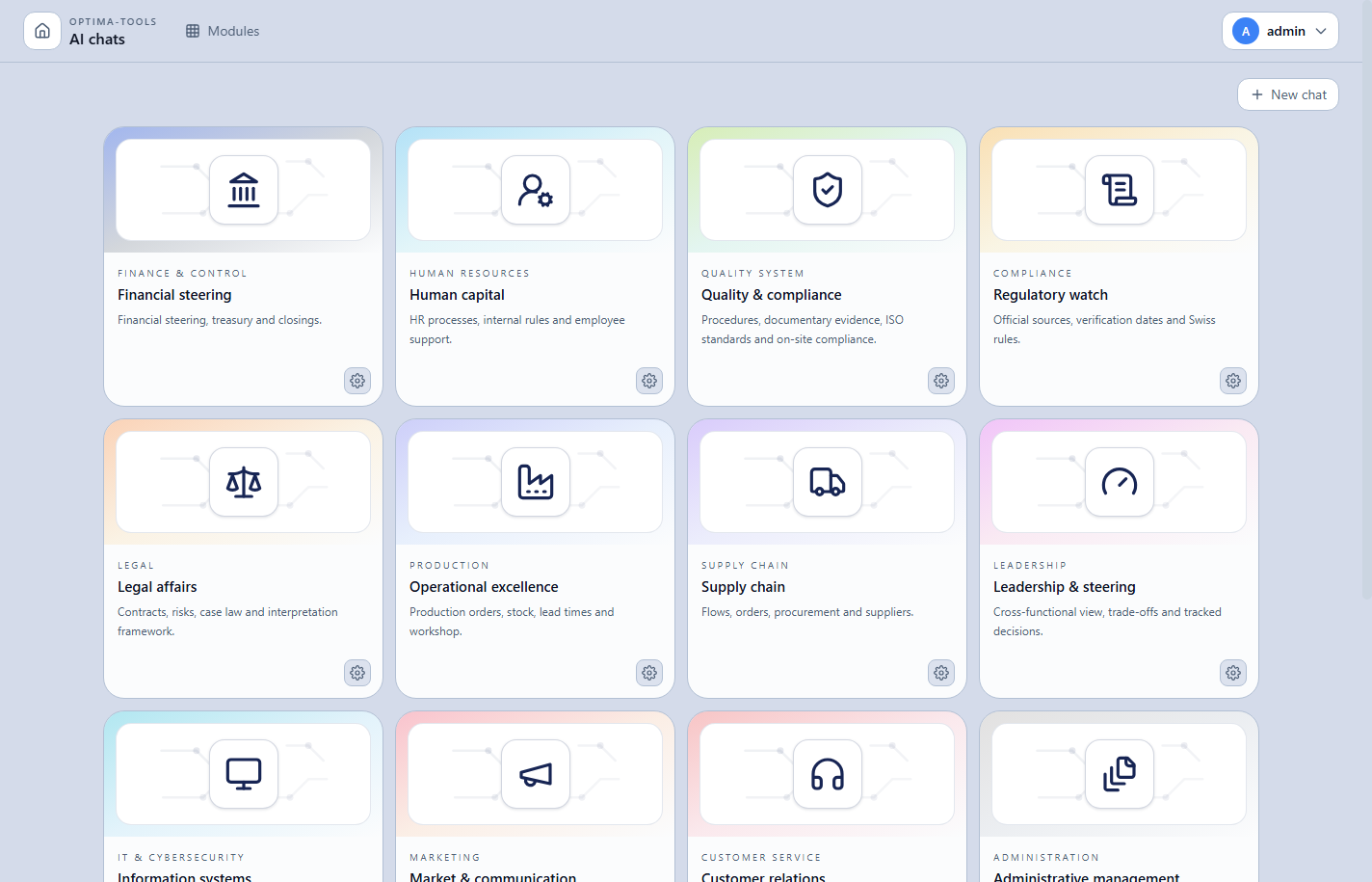
Task: Open settings gear for Regulatory watch
Action: click(x=1233, y=381)
